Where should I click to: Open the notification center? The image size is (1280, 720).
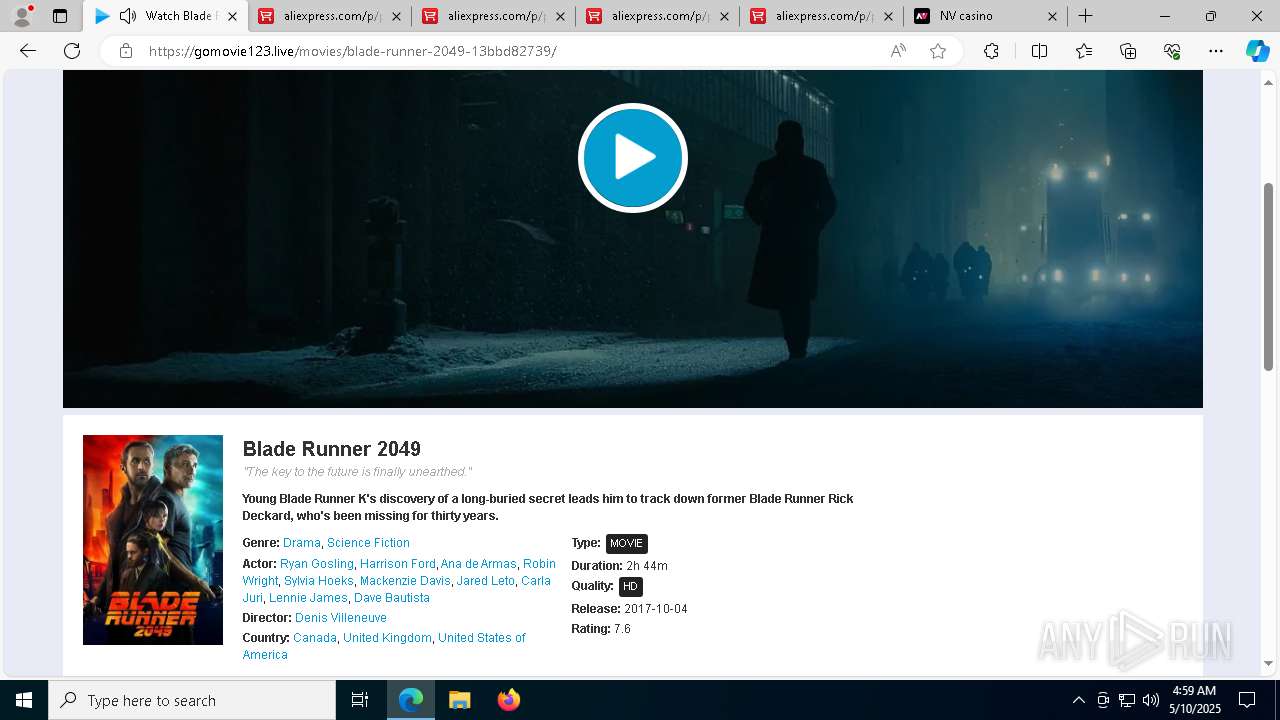(x=1247, y=700)
